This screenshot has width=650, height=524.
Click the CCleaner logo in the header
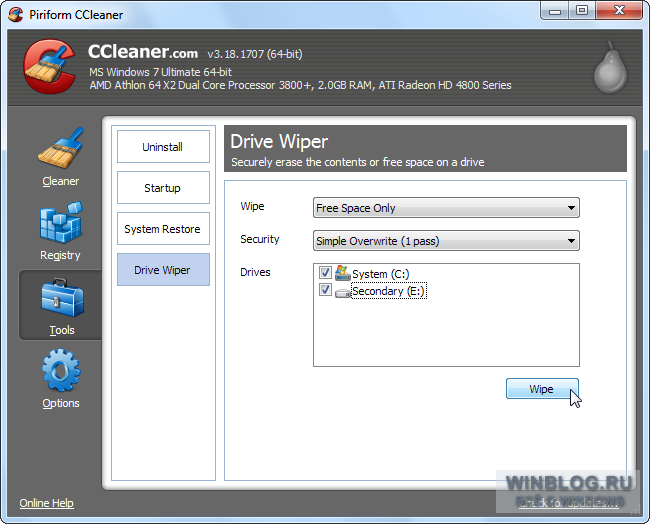pyautogui.click(x=49, y=66)
